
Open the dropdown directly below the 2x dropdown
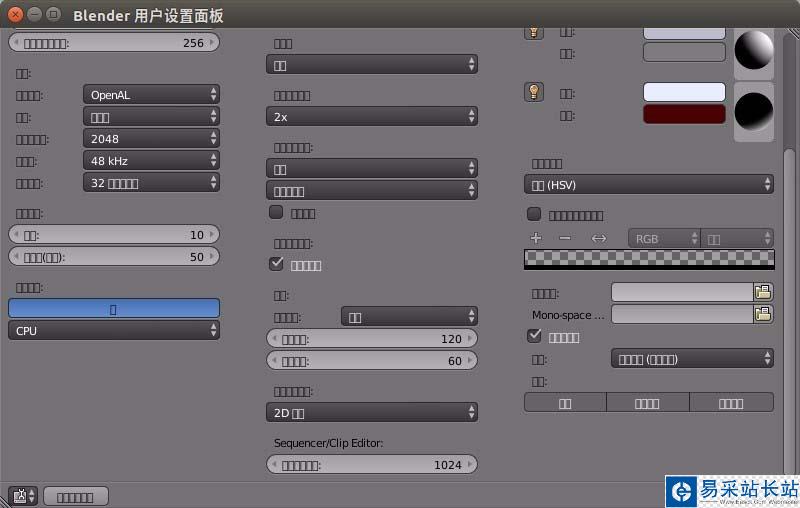click(x=372, y=168)
